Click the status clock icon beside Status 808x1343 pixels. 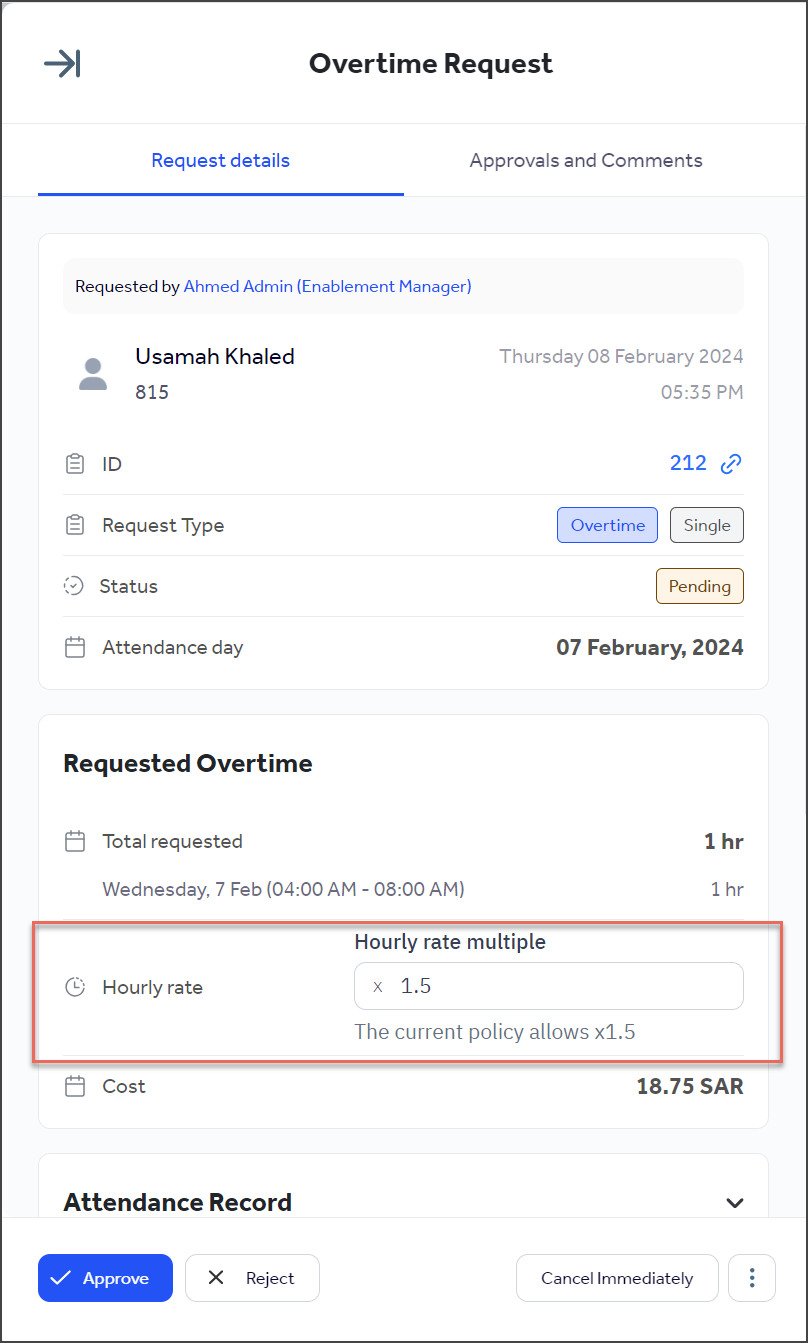[74, 586]
